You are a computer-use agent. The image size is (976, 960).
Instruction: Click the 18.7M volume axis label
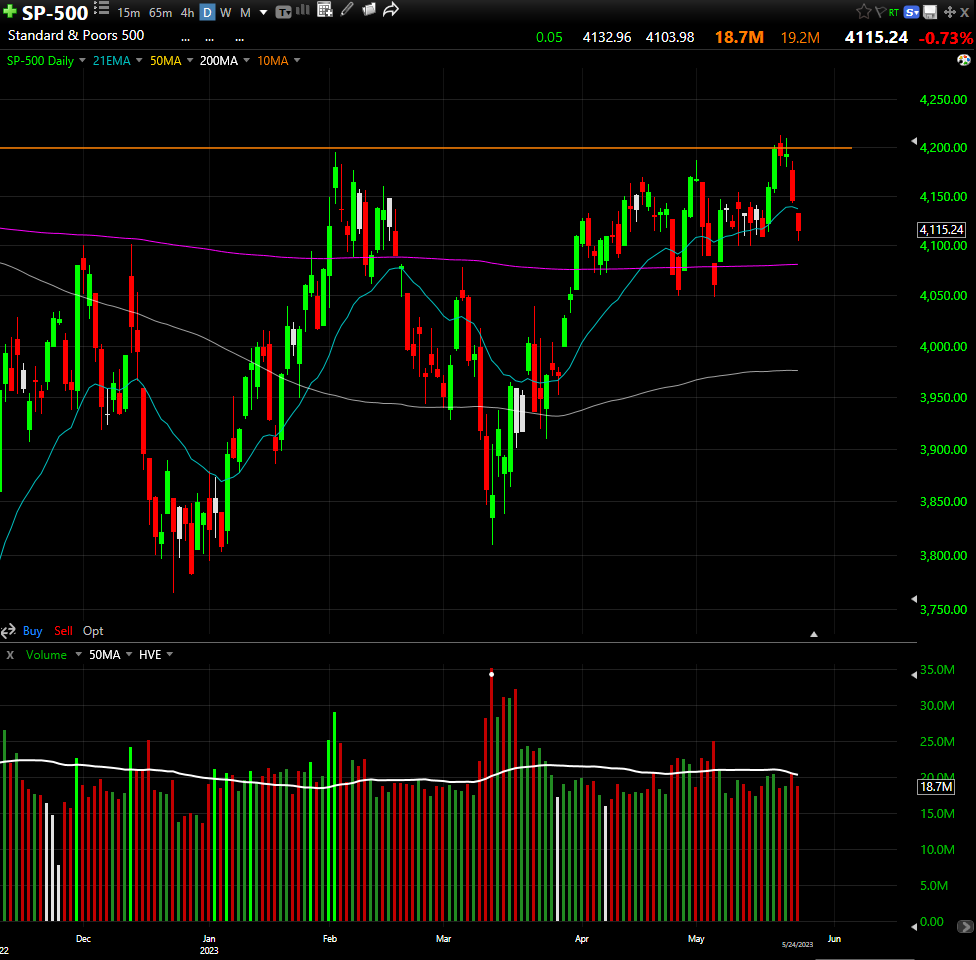pos(936,787)
